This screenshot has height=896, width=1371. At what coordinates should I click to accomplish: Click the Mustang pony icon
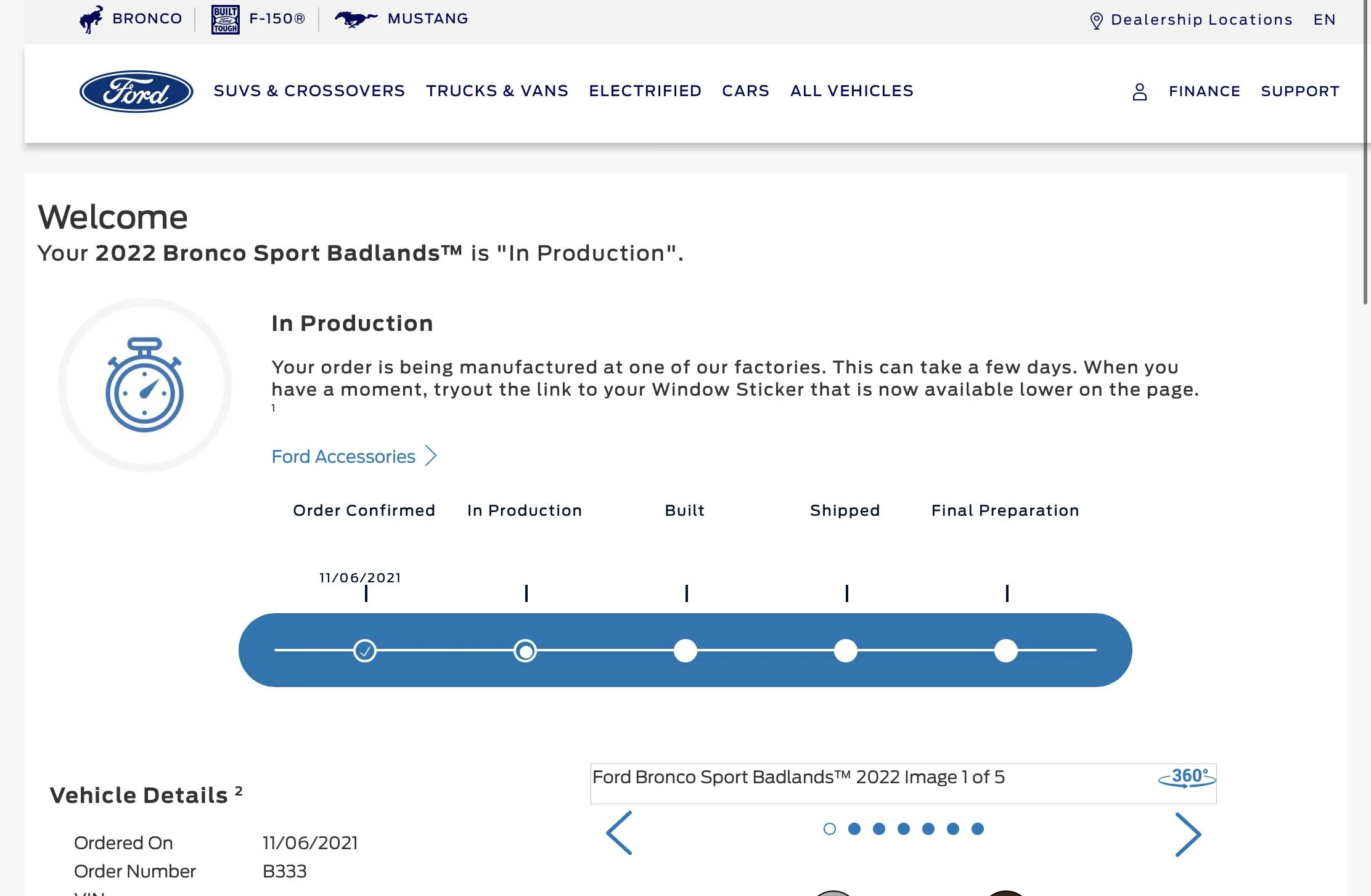pyautogui.click(x=356, y=19)
